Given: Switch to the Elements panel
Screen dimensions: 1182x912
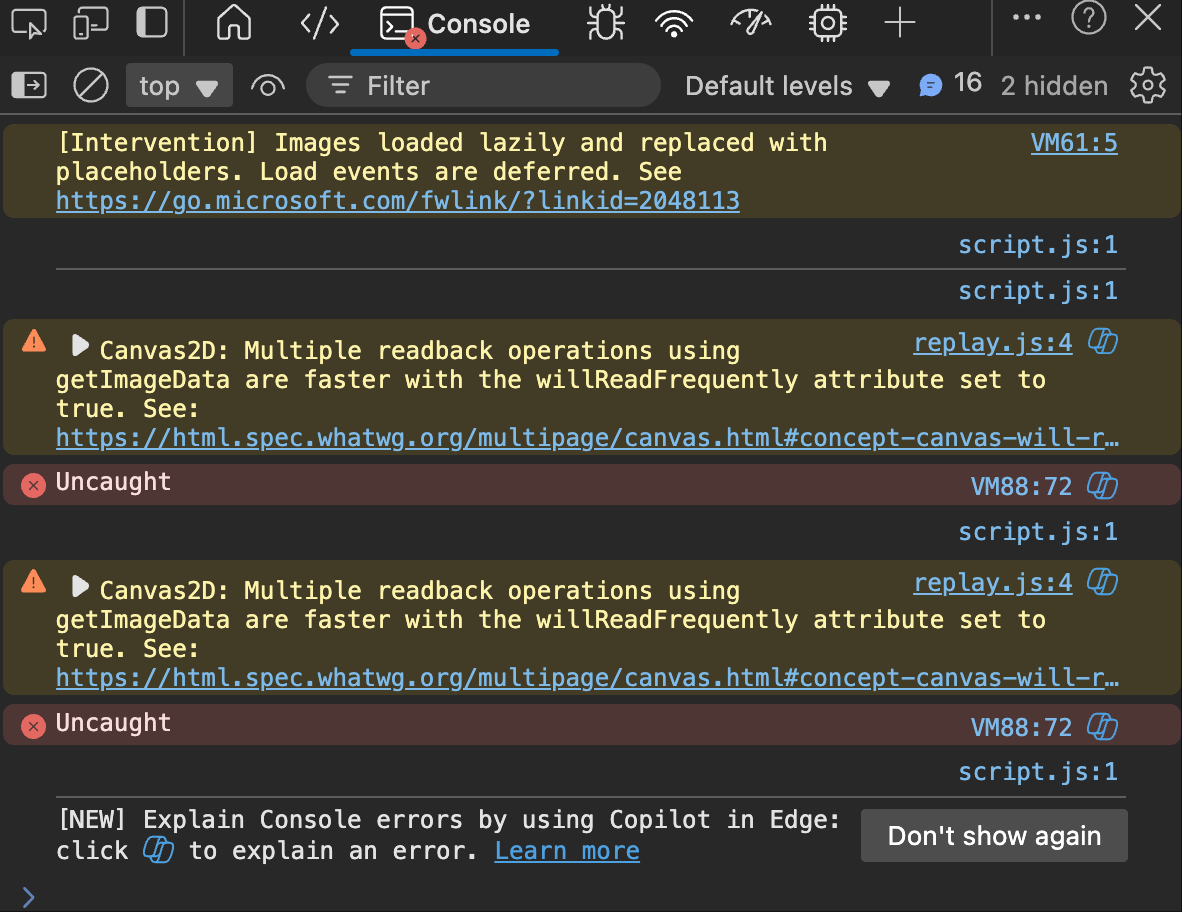Looking at the screenshot, I should point(320,24).
